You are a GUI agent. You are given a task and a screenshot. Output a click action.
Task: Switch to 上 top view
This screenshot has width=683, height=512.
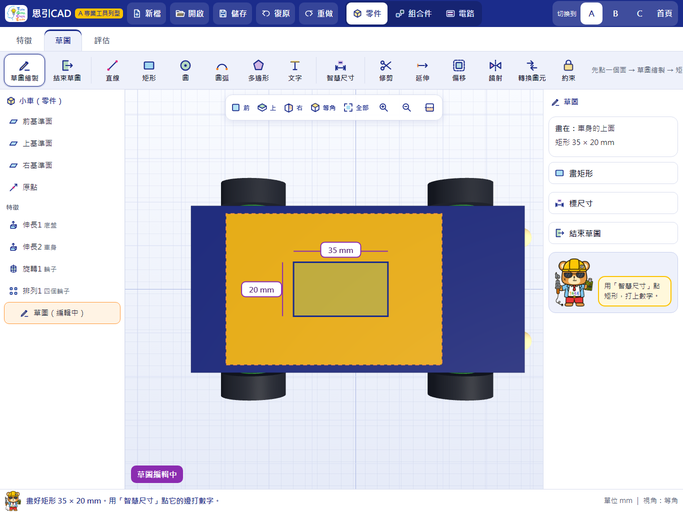tap(267, 108)
